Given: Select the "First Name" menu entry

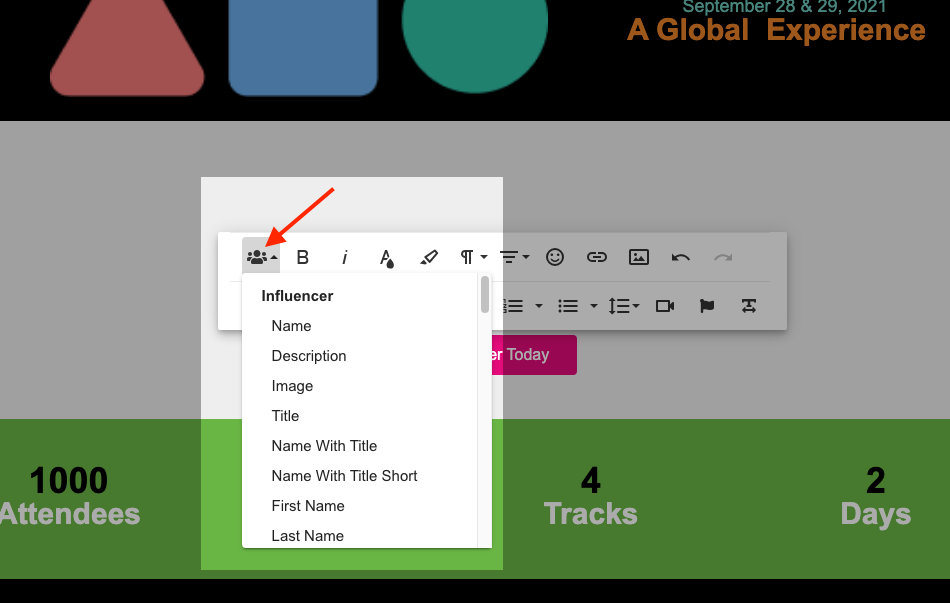Looking at the screenshot, I should pos(308,506).
